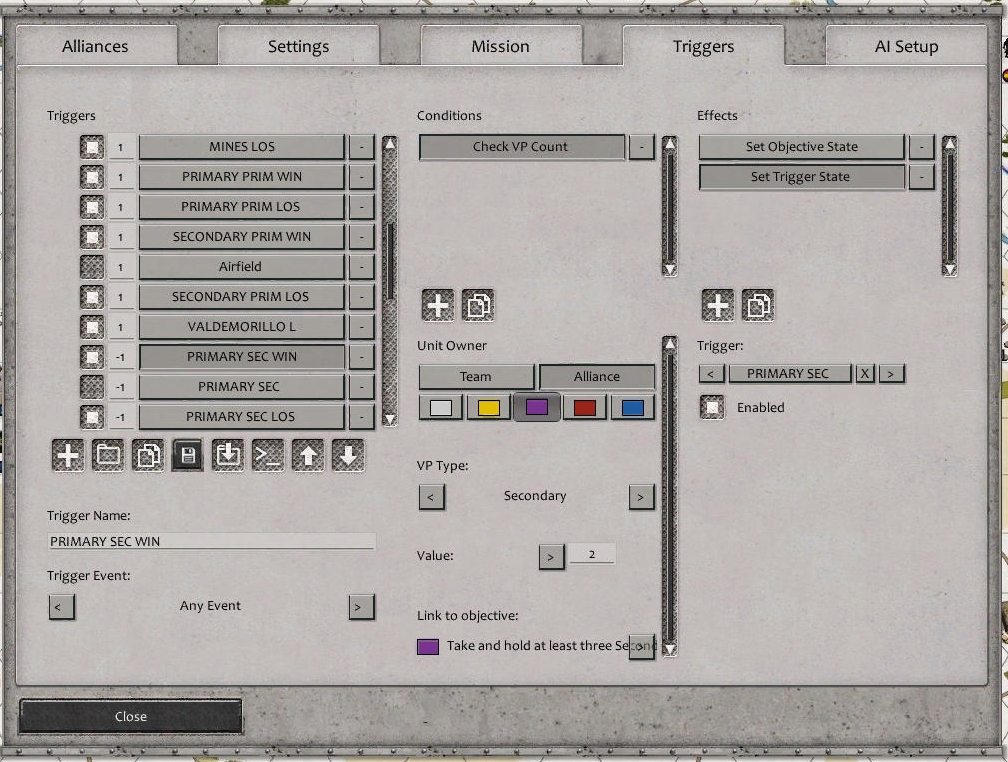Remove the PRIMARY PRIM WIN trigger
The height and width of the screenshot is (762, 1008).
tap(362, 177)
